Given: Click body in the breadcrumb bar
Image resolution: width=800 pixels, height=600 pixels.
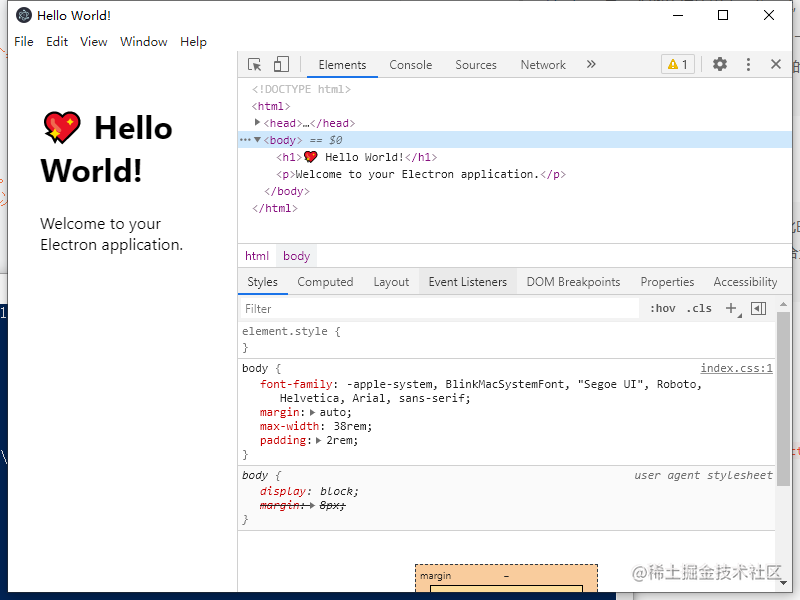Looking at the screenshot, I should pyautogui.click(x=296, y=256).
